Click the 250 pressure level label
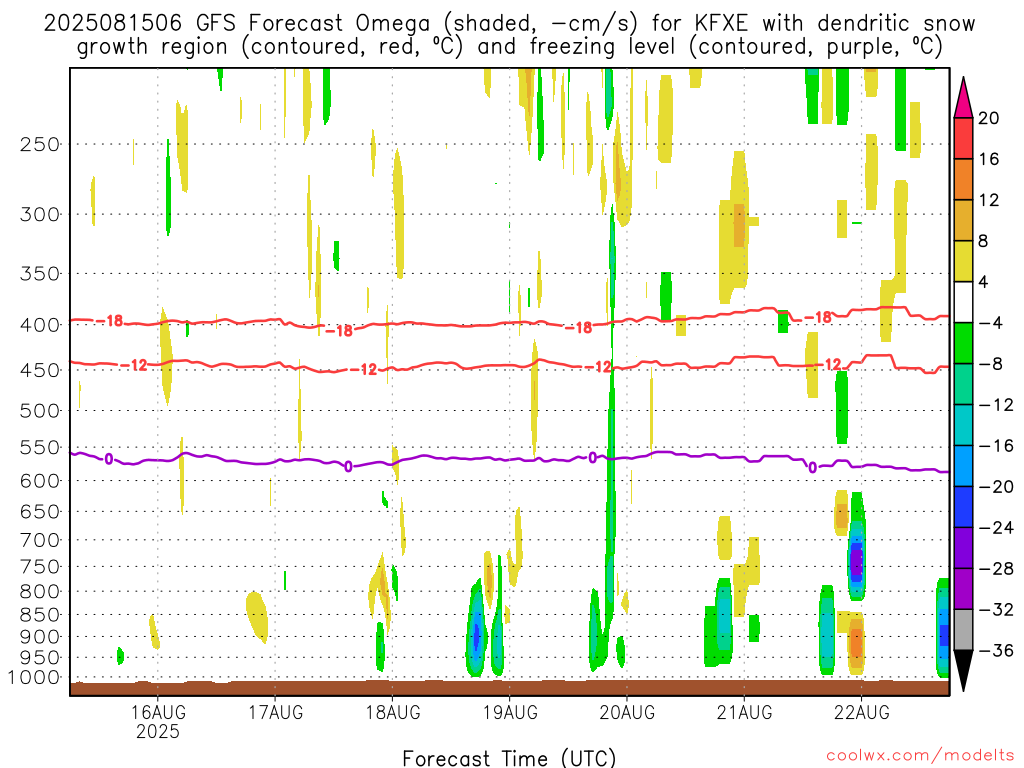The width and height of the screenshot is (1024, 768). 40,144
